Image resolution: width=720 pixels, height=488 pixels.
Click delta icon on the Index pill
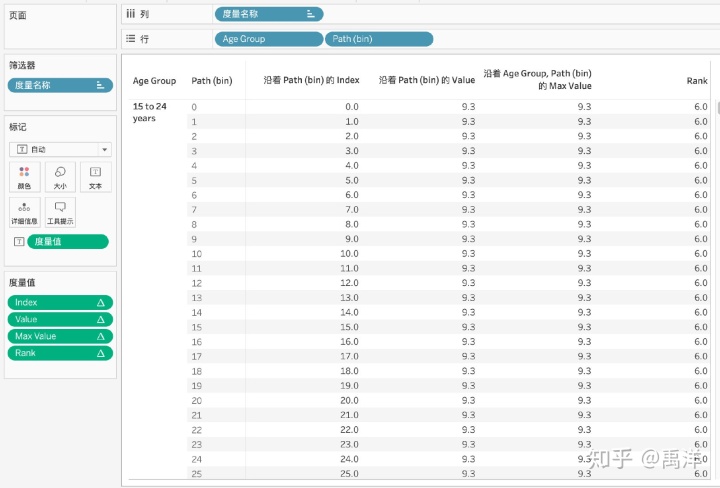pos(100,303)
